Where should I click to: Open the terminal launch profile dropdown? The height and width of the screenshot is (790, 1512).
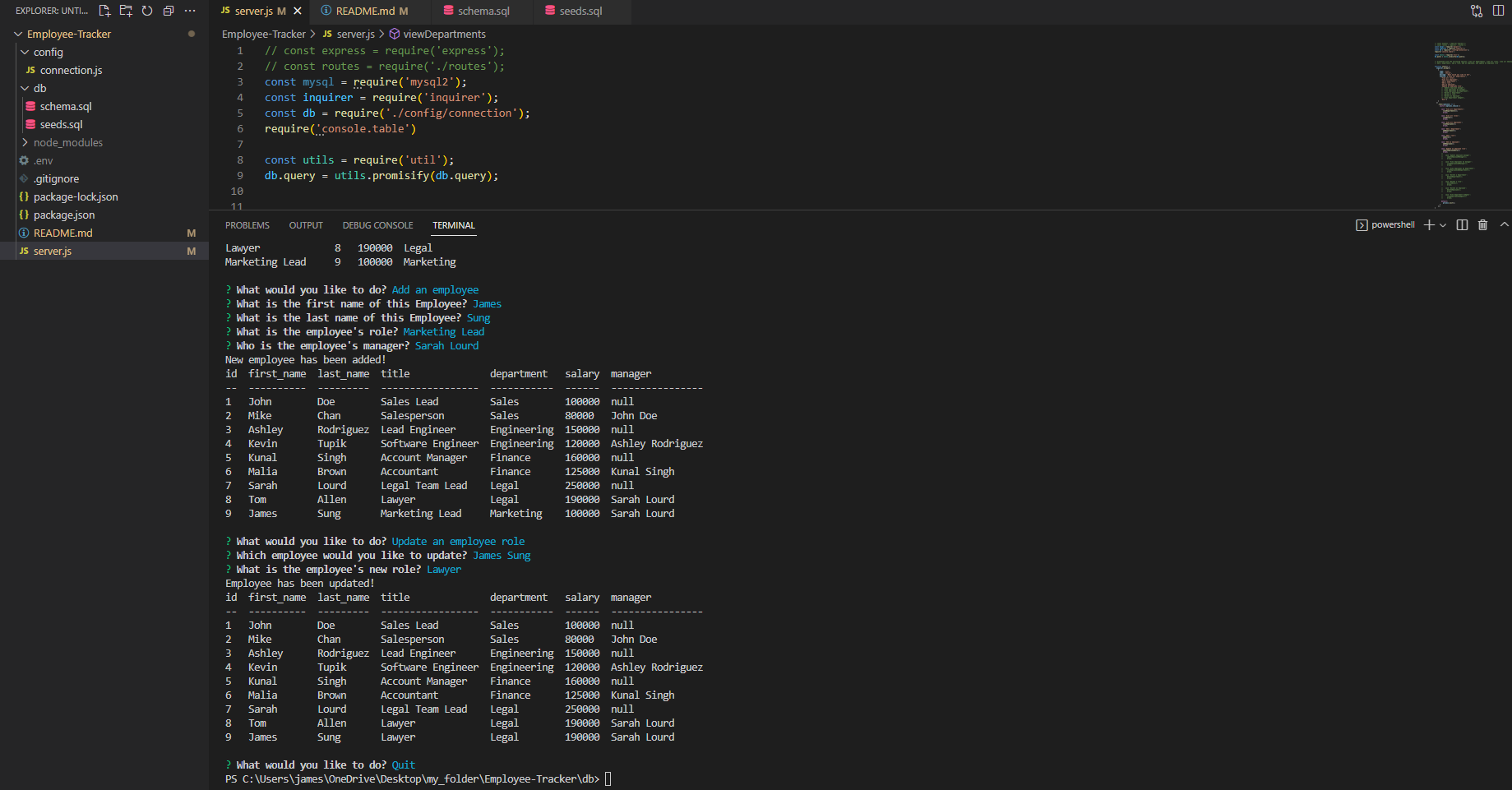click(1443, 225)
